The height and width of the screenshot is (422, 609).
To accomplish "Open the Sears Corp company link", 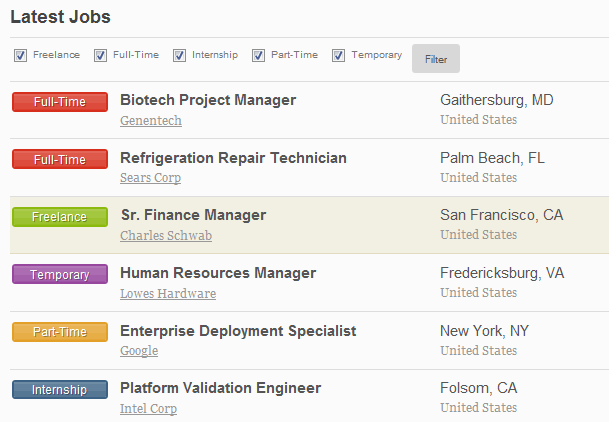I will [150, 178].
